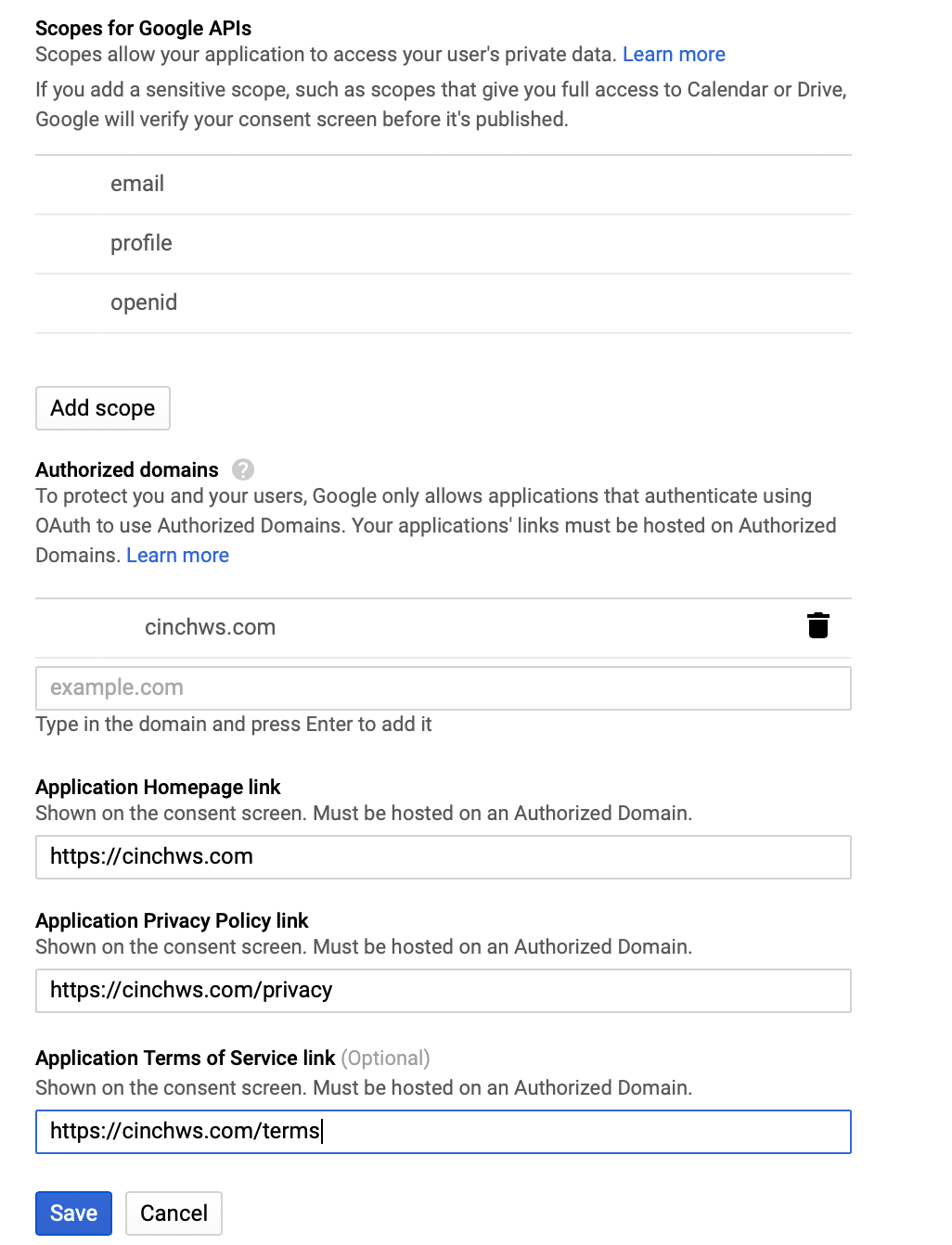This screenshot has height=1245, width=952.
Task: Focus the Application Privacy Policy link field
Action: click(x=443, y=991)
